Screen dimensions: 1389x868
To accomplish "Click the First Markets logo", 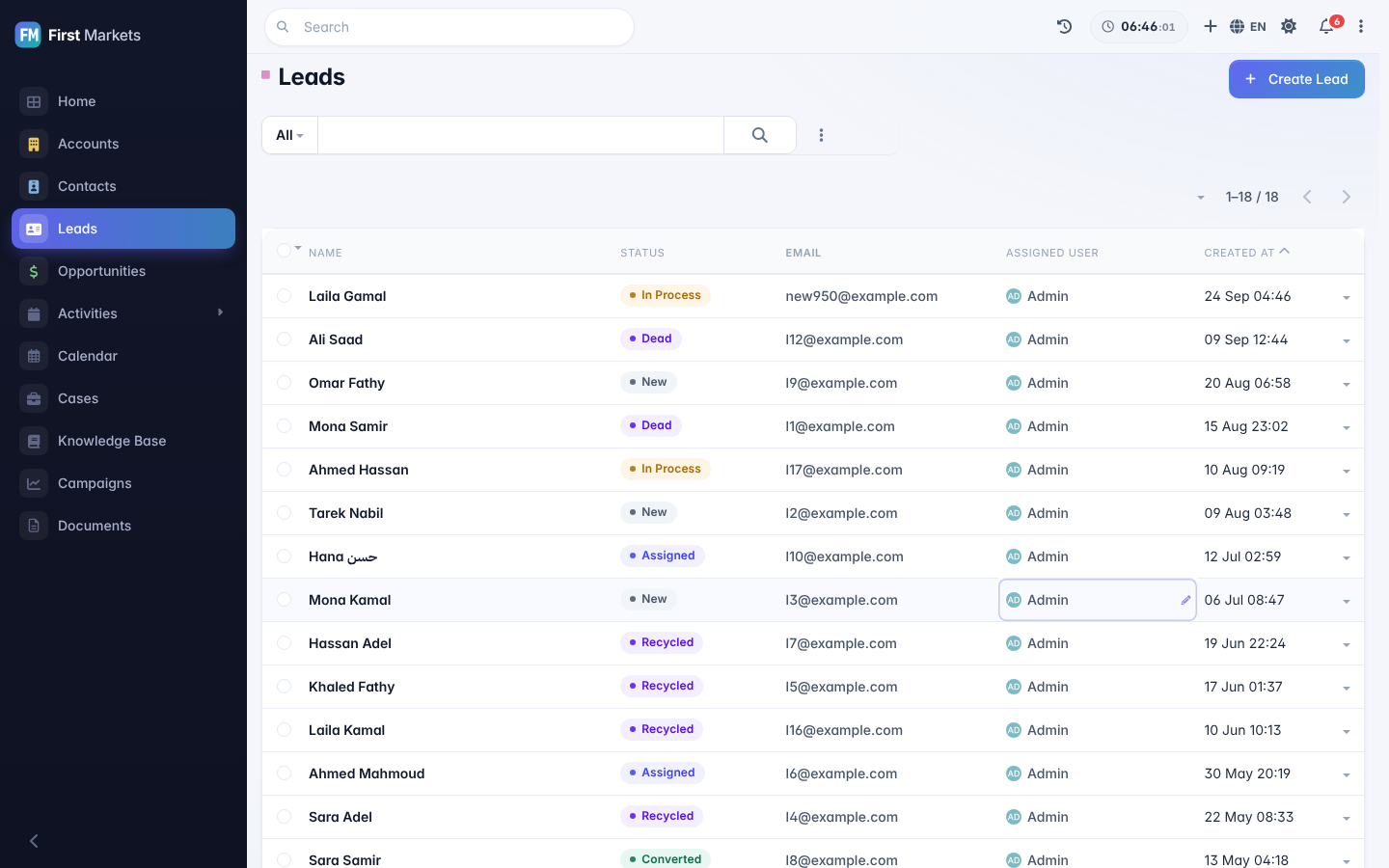I will [78, 35].
